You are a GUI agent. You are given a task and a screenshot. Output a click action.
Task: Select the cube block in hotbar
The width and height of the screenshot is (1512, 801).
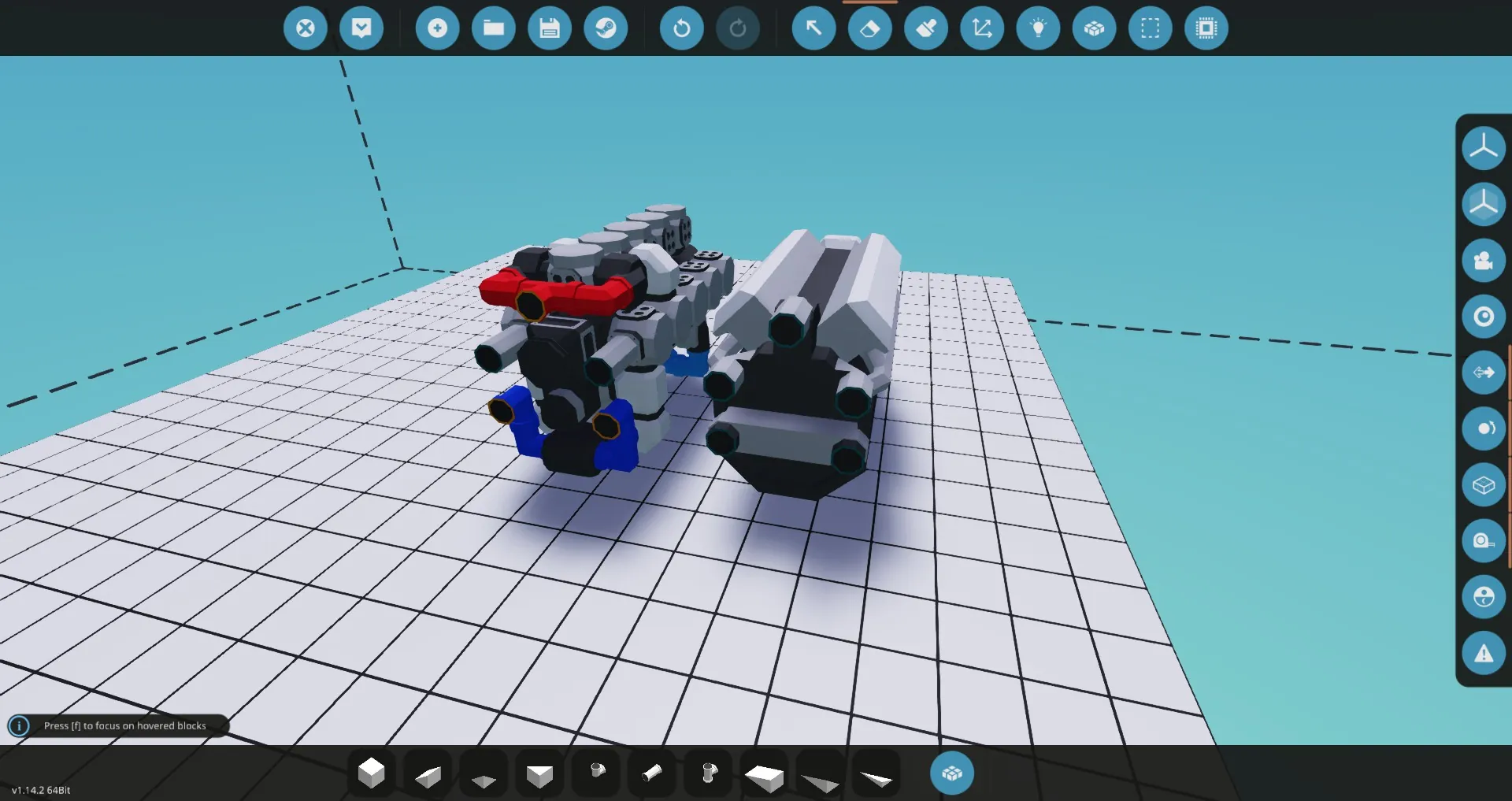coord(372,773)
